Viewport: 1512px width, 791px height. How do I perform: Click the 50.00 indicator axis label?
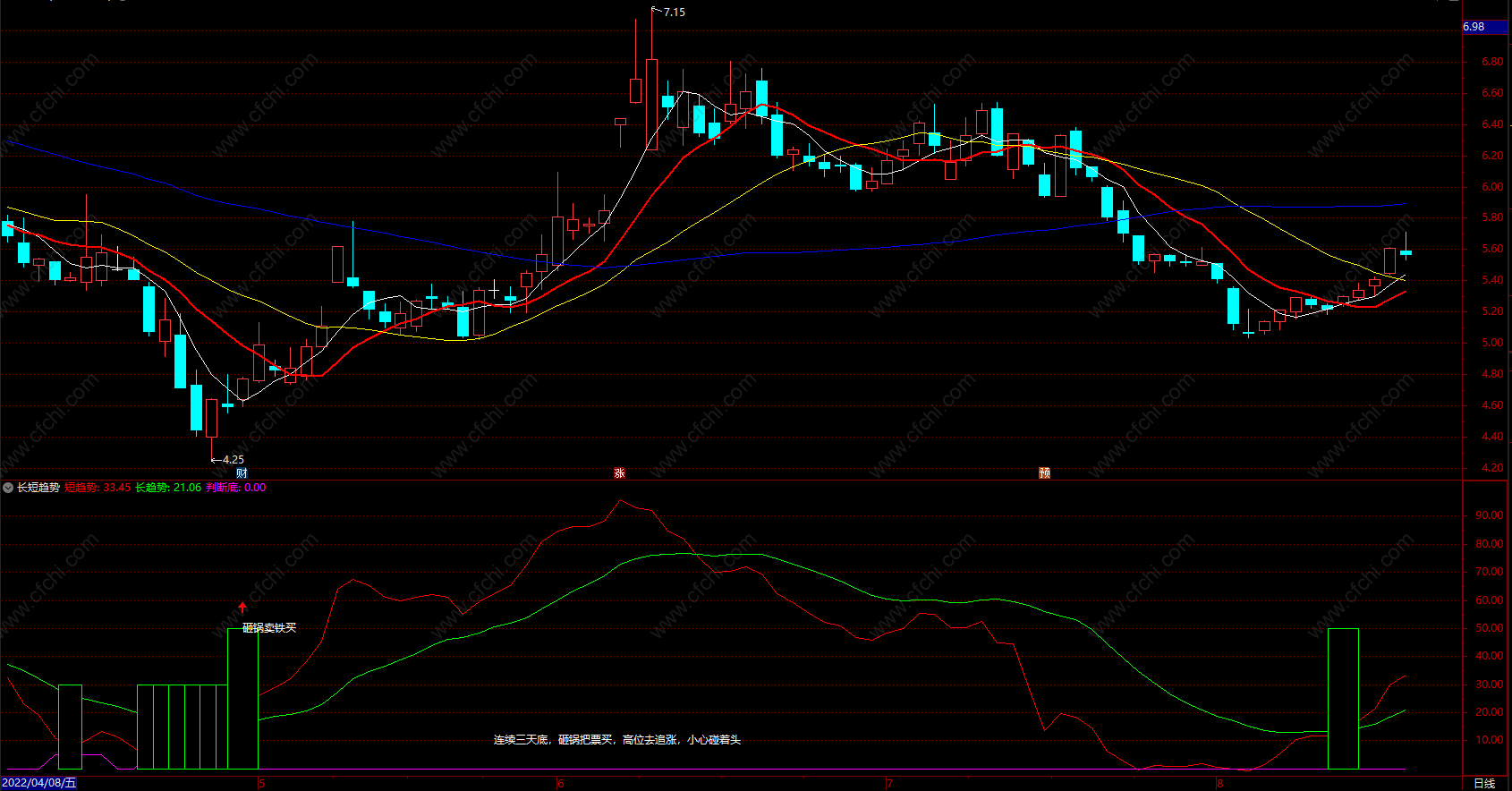[1490, 628]
